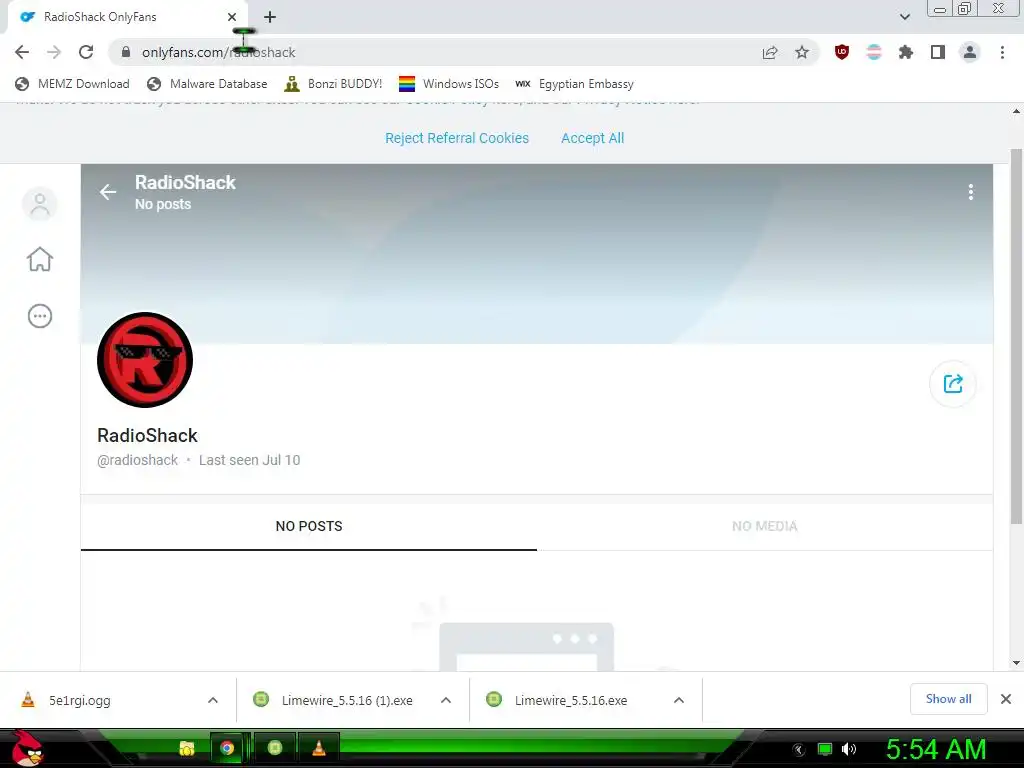The height and width of the screenshot is (768, 1024).
Task: Click Show all downloads
Action: point(948,699)
